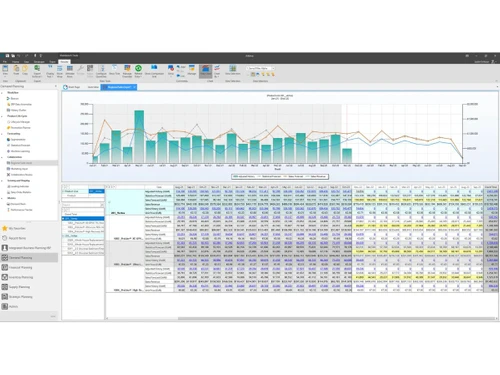Open Configure Quantiles from the ribbon
The image size is (500, 375).
(101, 71)
